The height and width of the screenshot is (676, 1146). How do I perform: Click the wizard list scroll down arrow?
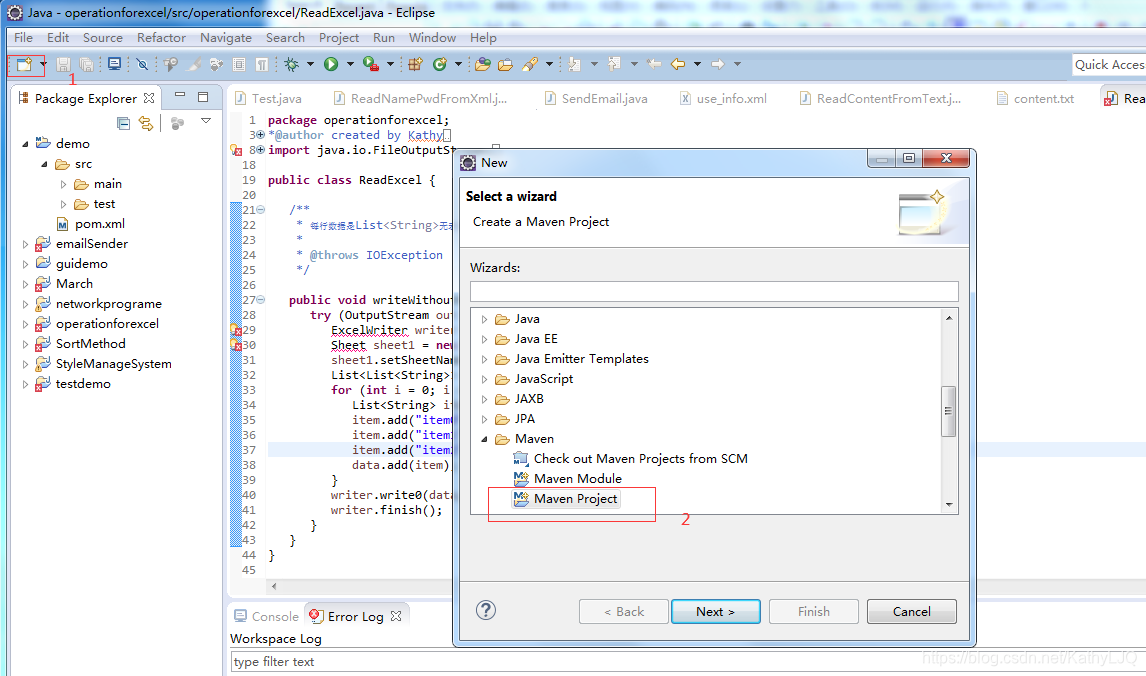pyautogui.click(x=949, y=505)
